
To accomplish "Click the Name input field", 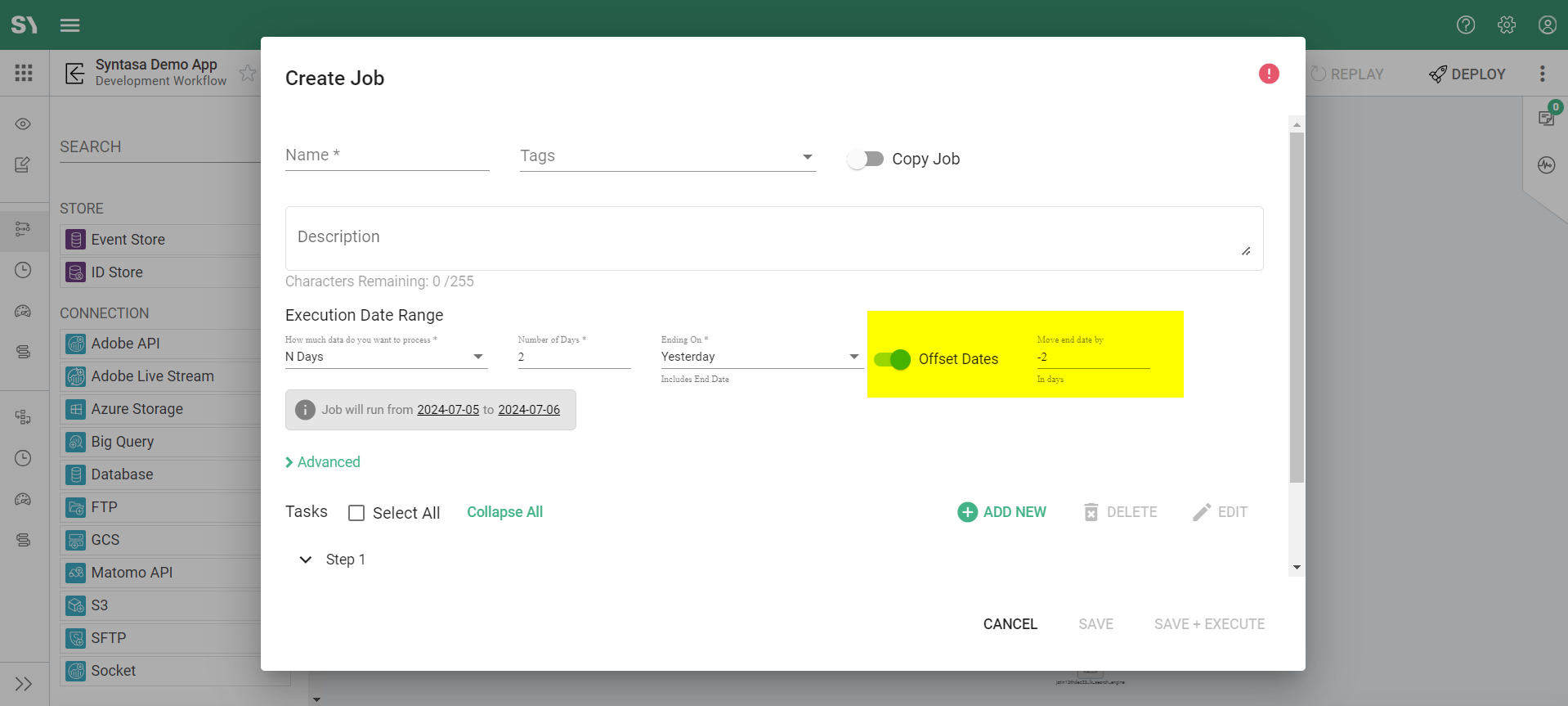I will pyautogui.click(x=387, y=155).
